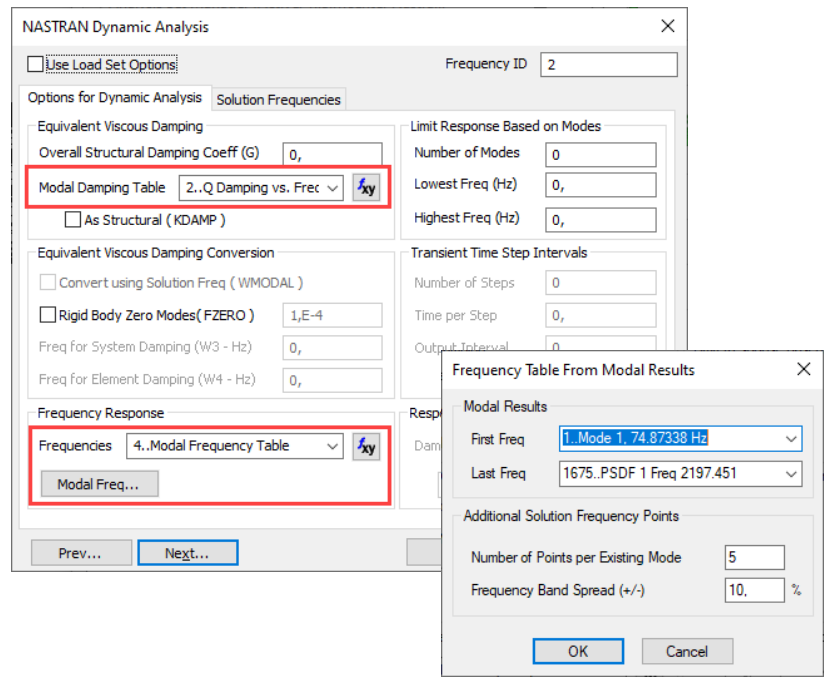Close the NASTRAN Dynamic Analysis dialog
Screen dimensions: 830x684
667,26
